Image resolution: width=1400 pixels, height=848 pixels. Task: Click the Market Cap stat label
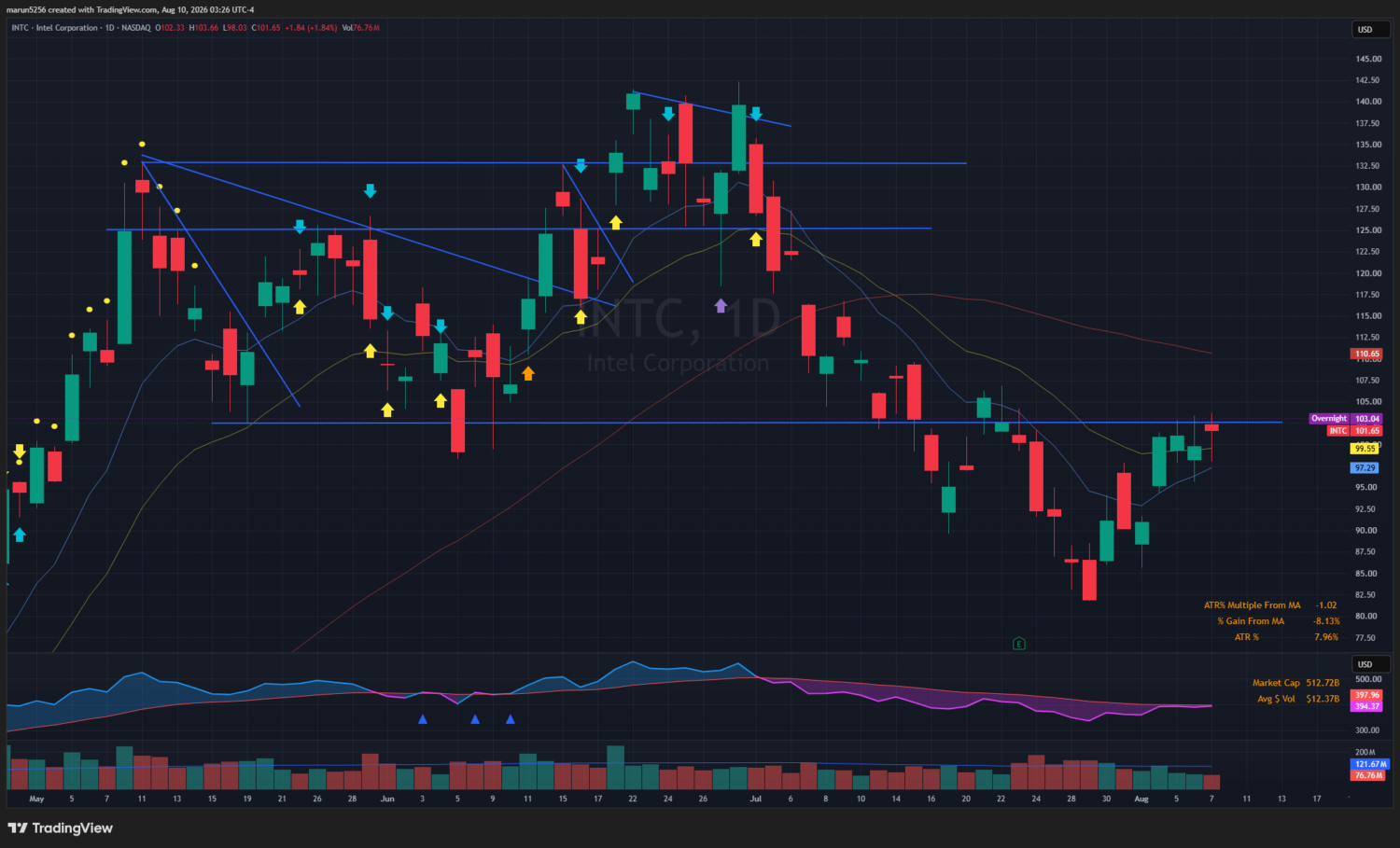pos(1276,683)
